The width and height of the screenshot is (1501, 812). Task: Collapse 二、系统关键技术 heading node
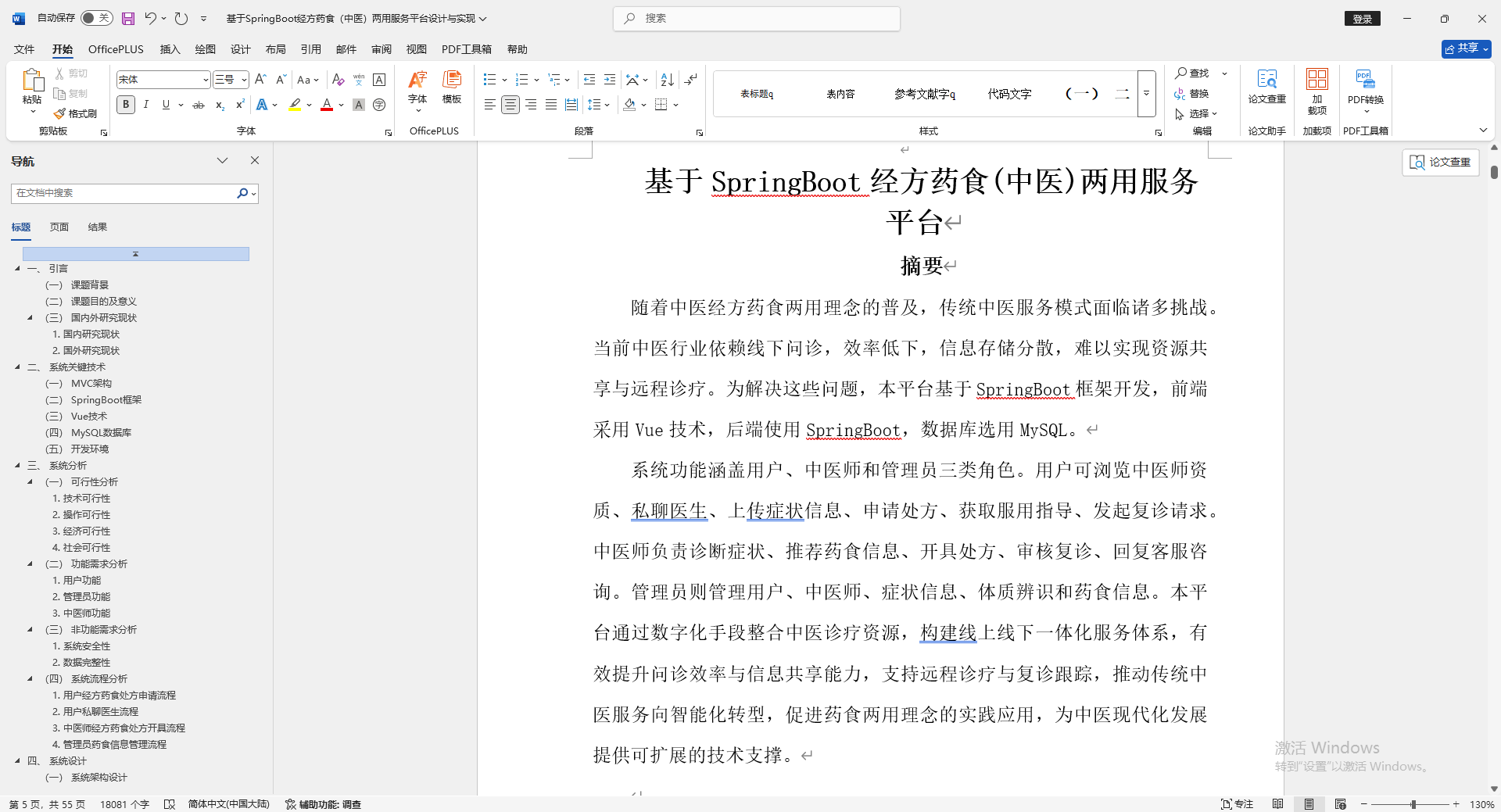(18, 367)
